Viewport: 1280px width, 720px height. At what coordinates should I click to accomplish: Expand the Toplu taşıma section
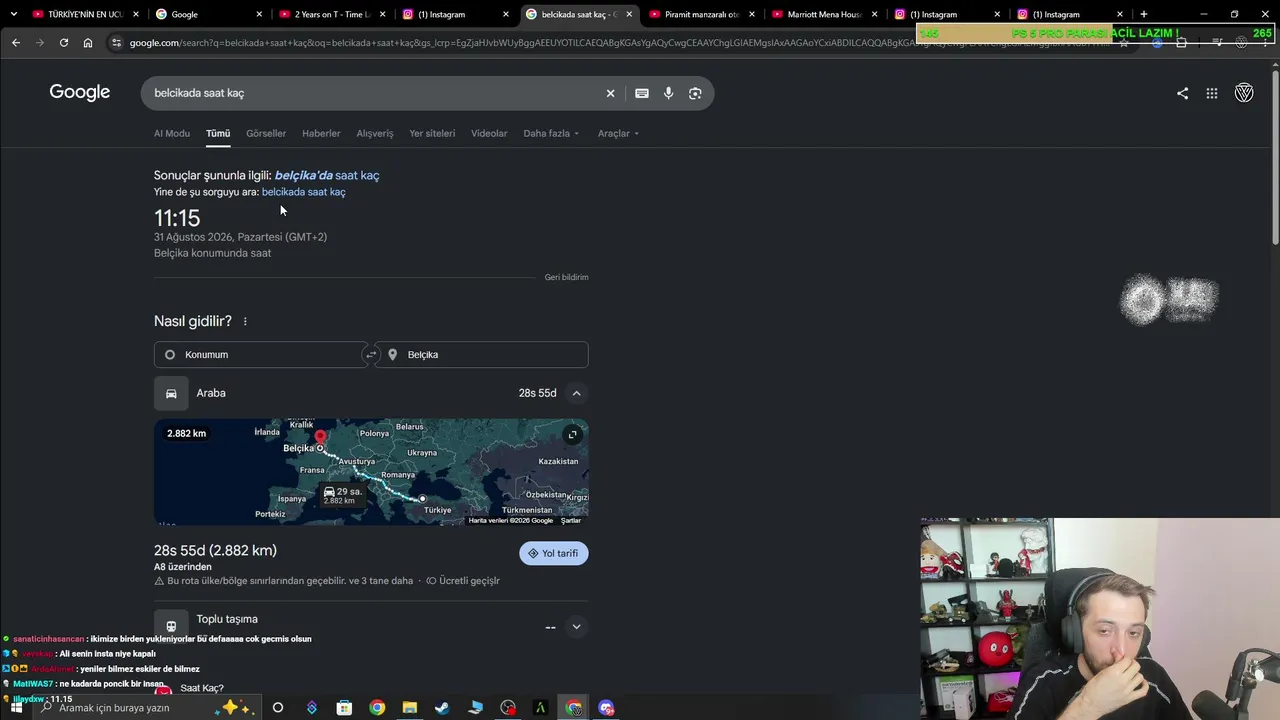coord(576,627)
